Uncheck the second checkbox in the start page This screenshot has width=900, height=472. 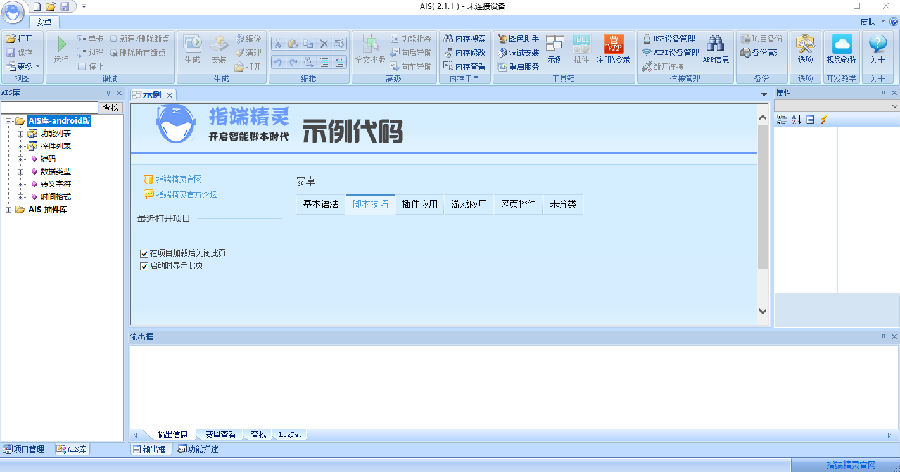(143, 266)
